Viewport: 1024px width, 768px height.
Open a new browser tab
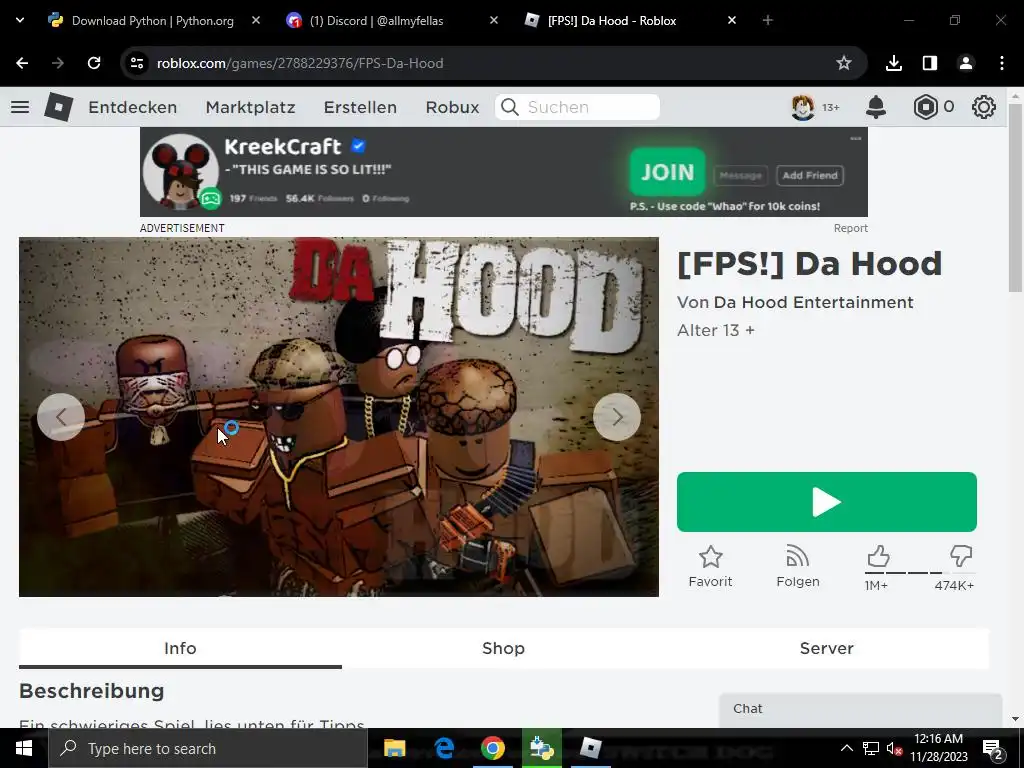[767, 20]
